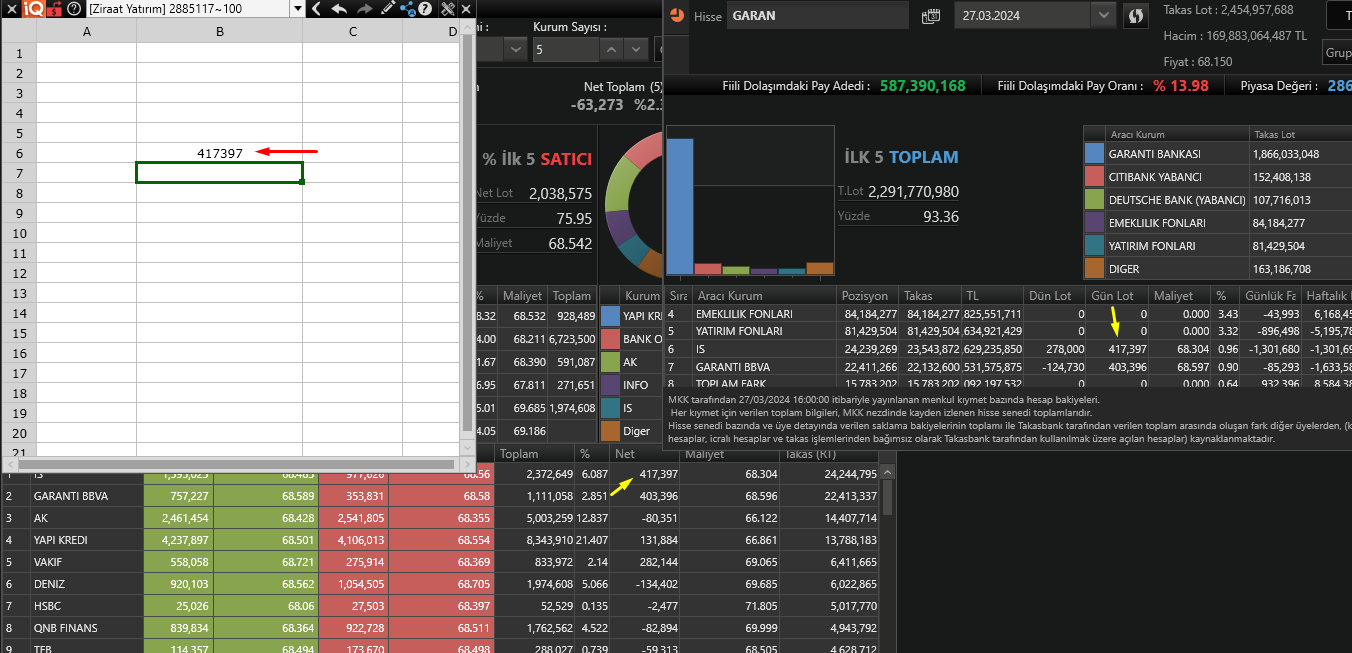The height and width of the screenshot is (653, 1352).
Task: Click the blue GARANTI BANKASI legend swatch
Action: coord(1094,154)
